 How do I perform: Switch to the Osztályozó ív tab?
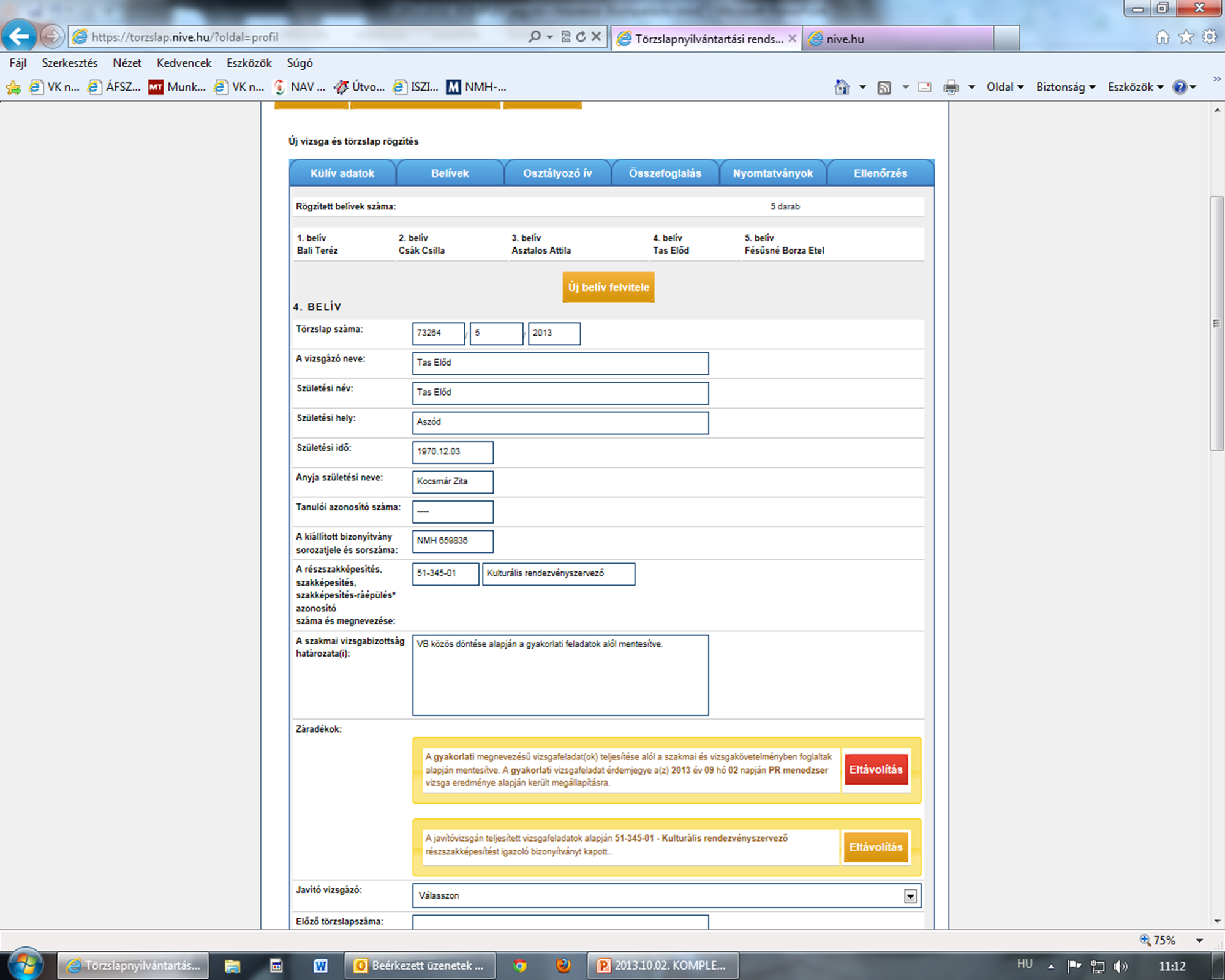coord(557,173)
